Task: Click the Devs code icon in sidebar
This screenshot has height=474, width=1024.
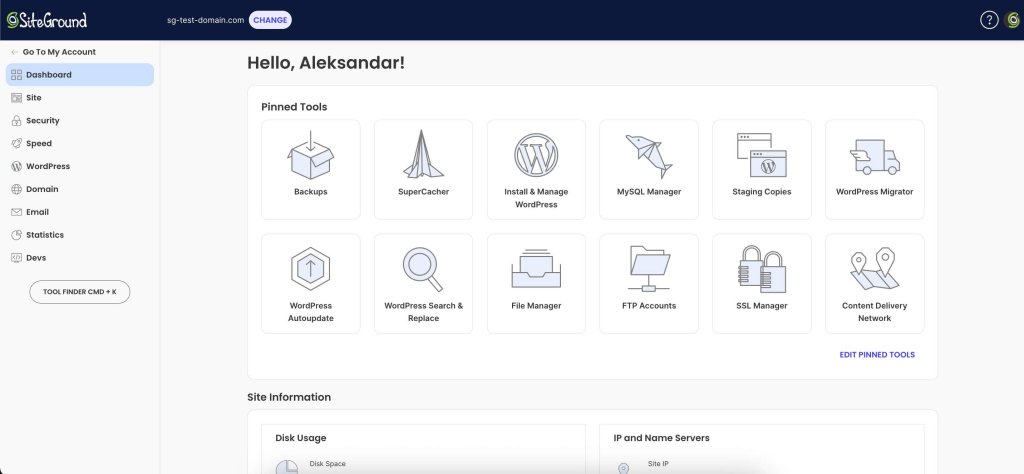Action: 16,257
